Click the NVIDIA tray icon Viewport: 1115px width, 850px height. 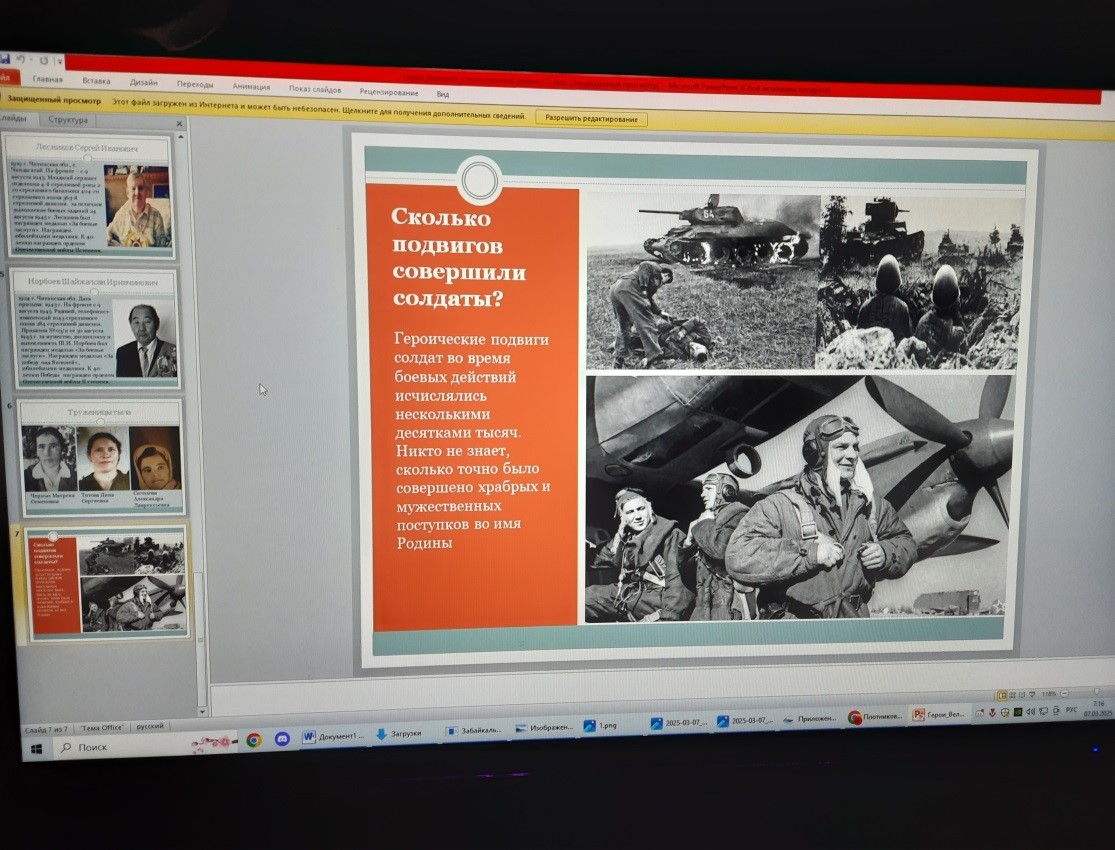[1018, 712]
